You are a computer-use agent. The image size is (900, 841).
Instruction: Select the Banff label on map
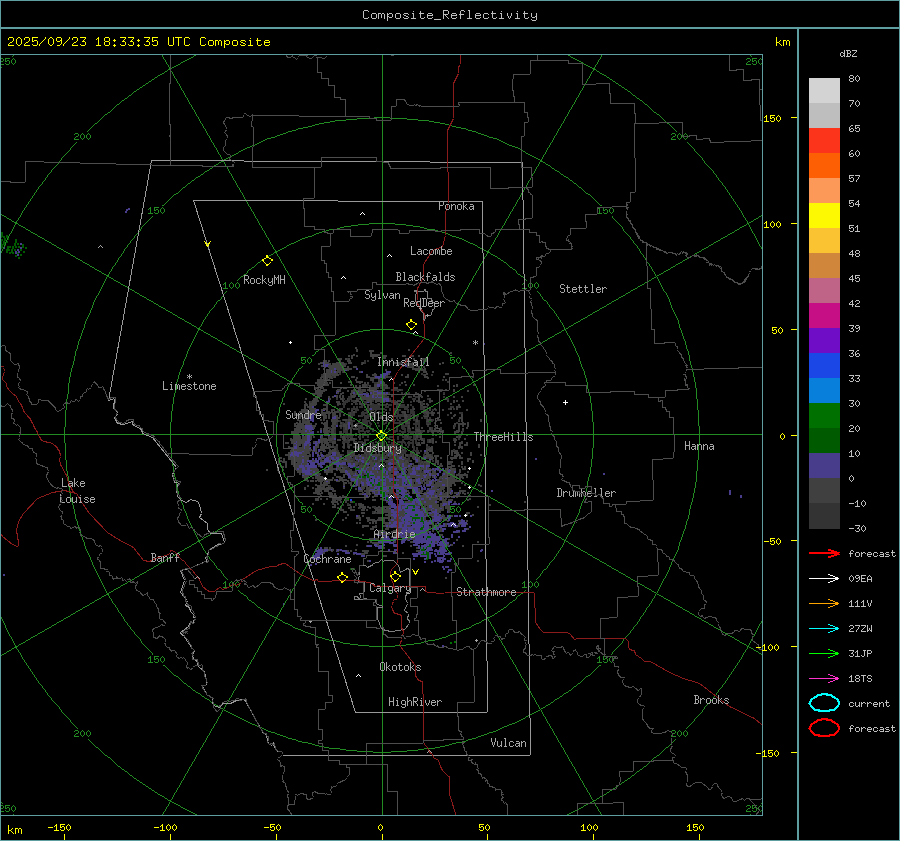point(165,558)
